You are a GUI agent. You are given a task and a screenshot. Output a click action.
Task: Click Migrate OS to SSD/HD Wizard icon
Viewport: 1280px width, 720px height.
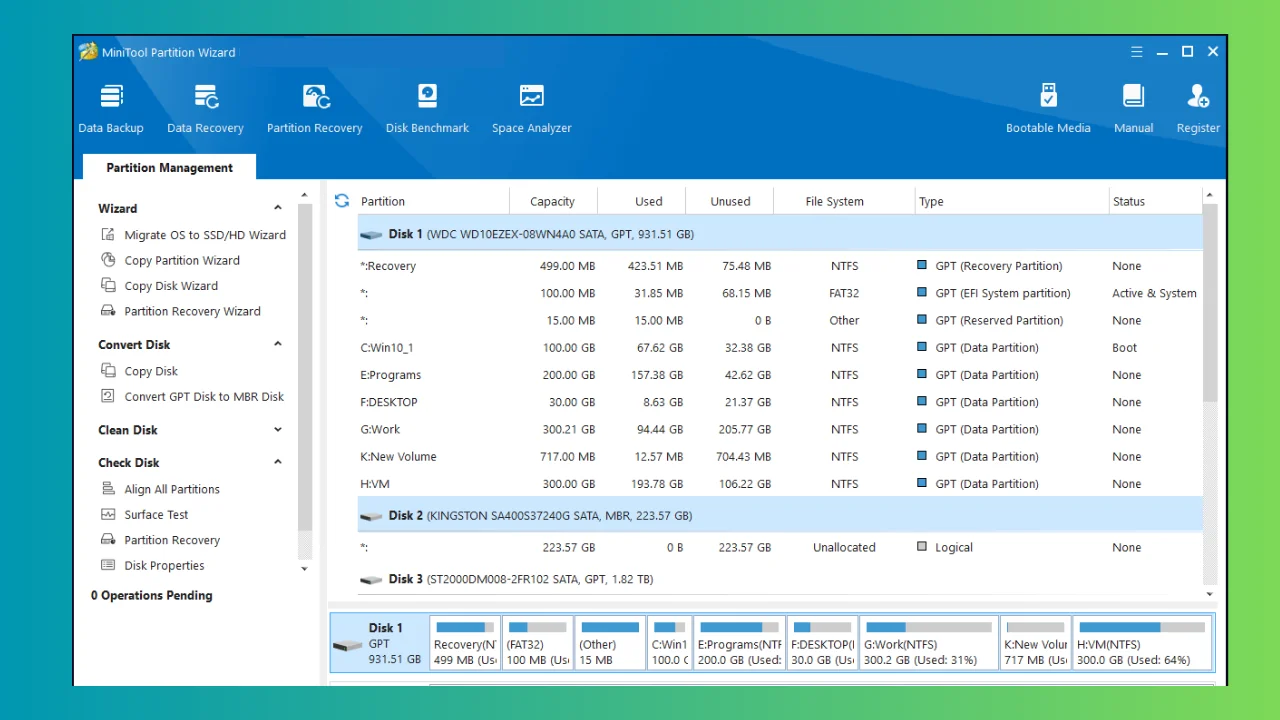(109, 234)
